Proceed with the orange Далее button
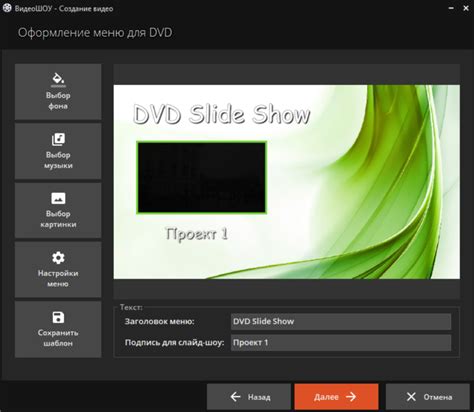474x412 pixels. (x=336, y=397)
